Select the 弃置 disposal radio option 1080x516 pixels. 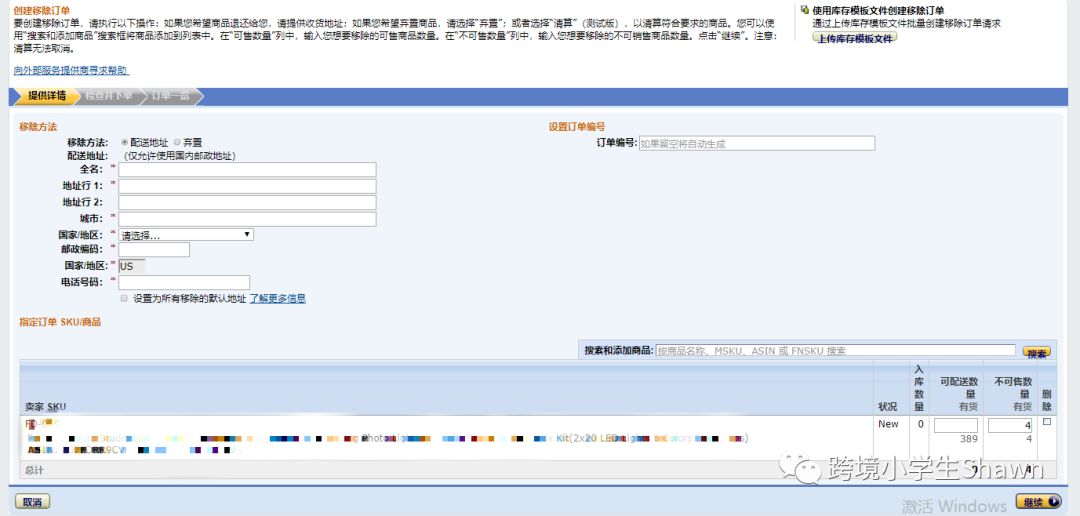177,143
